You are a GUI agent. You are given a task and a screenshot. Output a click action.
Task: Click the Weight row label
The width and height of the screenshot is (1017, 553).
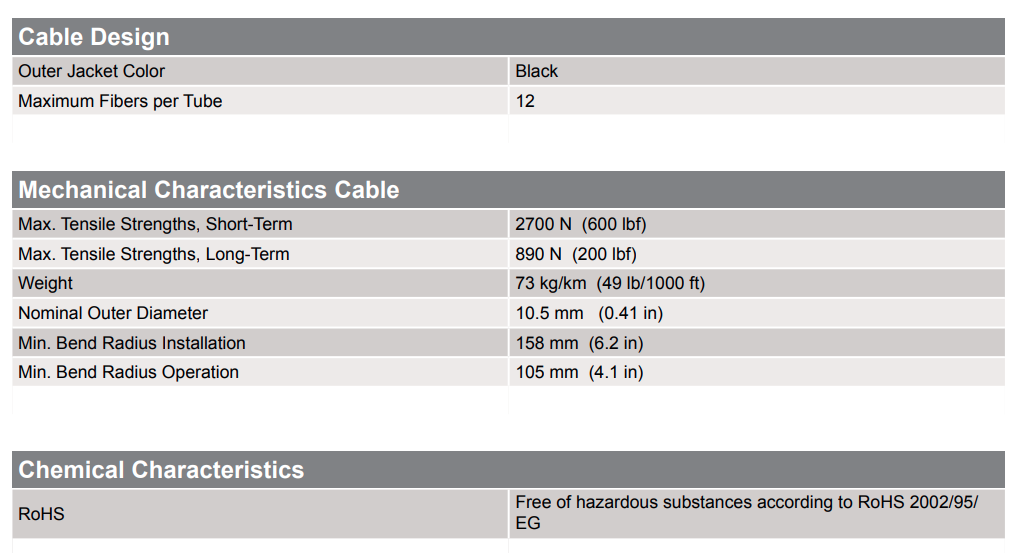[x=45, y=283]
